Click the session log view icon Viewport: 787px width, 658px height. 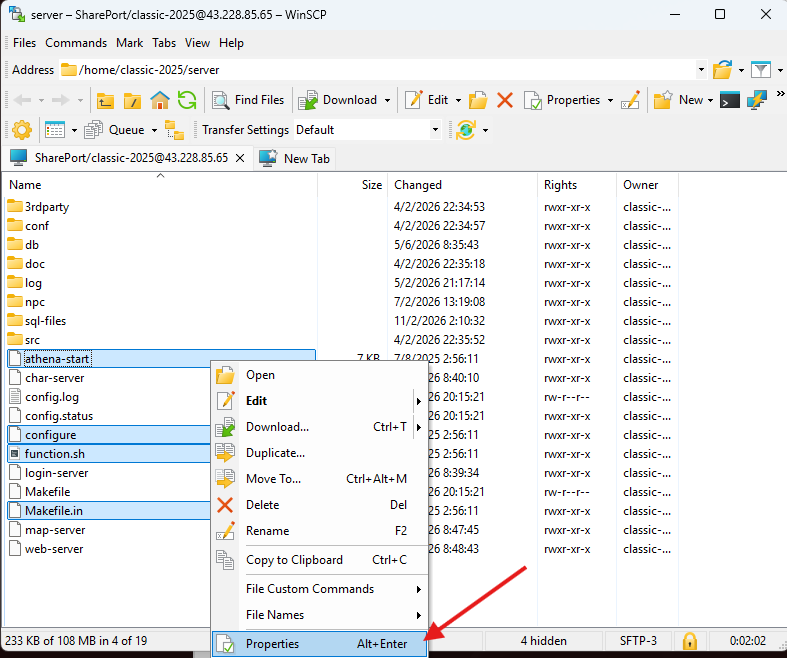pos(55,130)
